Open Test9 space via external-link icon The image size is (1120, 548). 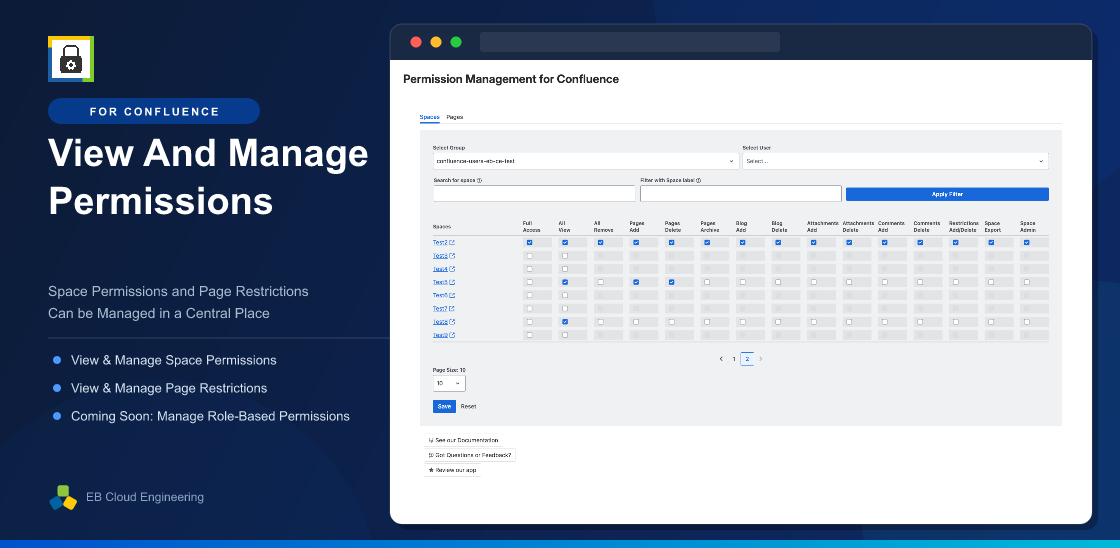(x=452, y=335)
